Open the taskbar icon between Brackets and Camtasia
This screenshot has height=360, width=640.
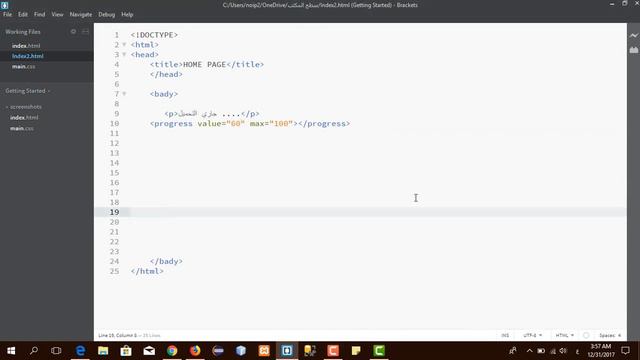coord(310,351)
